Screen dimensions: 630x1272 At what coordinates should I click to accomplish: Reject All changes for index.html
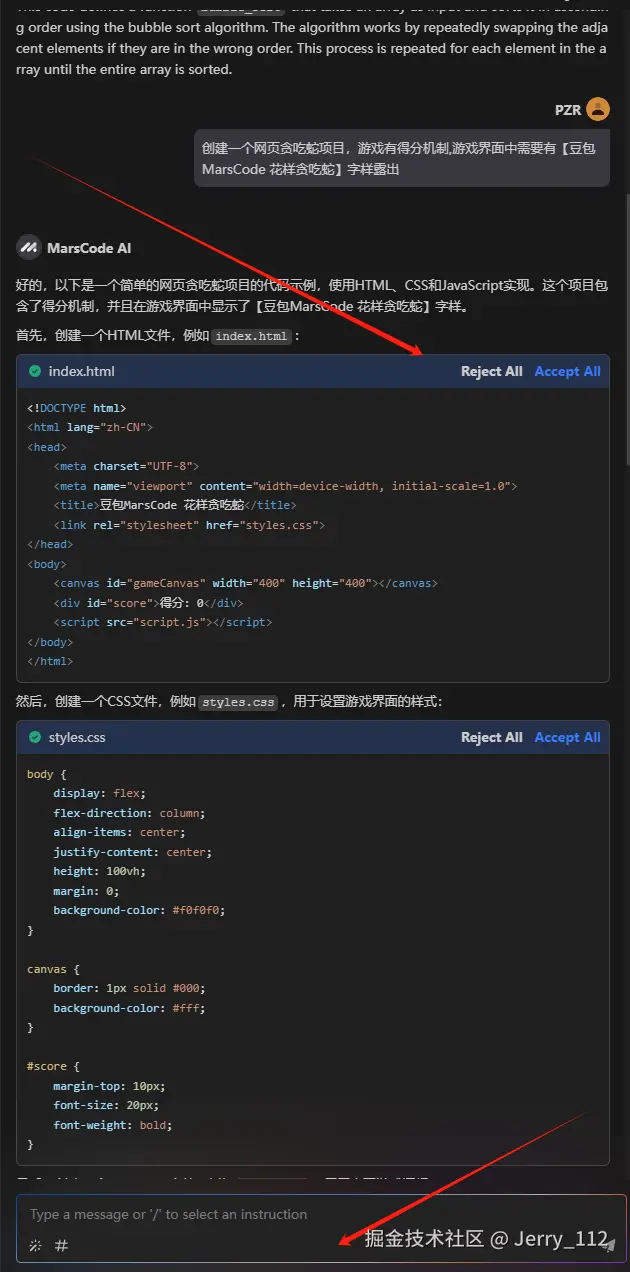coord(491,371)
